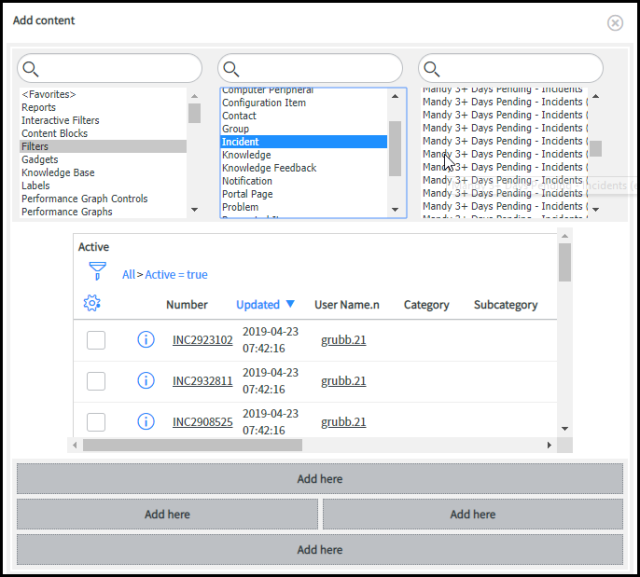Viewport: 640px width, 577px height.
Task: Click the sort arrow beside Updated
Action: (x=290, y=304)
